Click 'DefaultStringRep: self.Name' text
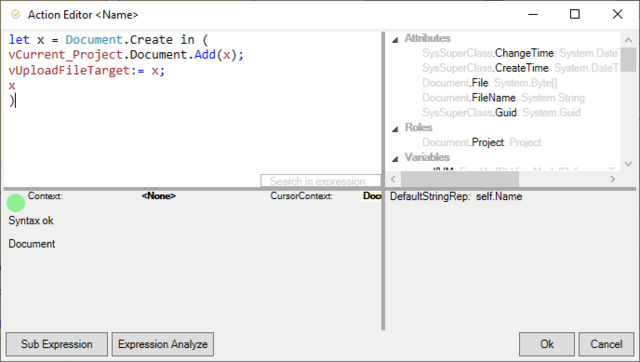 tap(456, 196)
